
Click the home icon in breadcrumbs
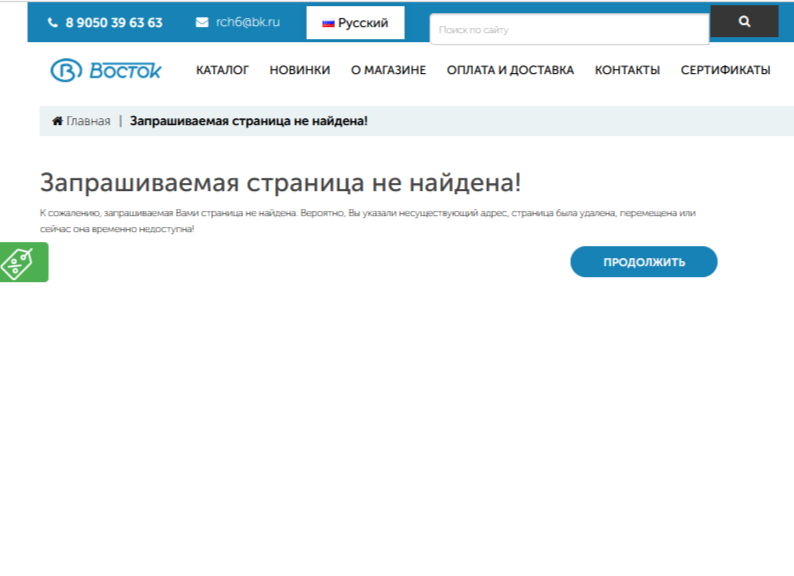[57, 121]
